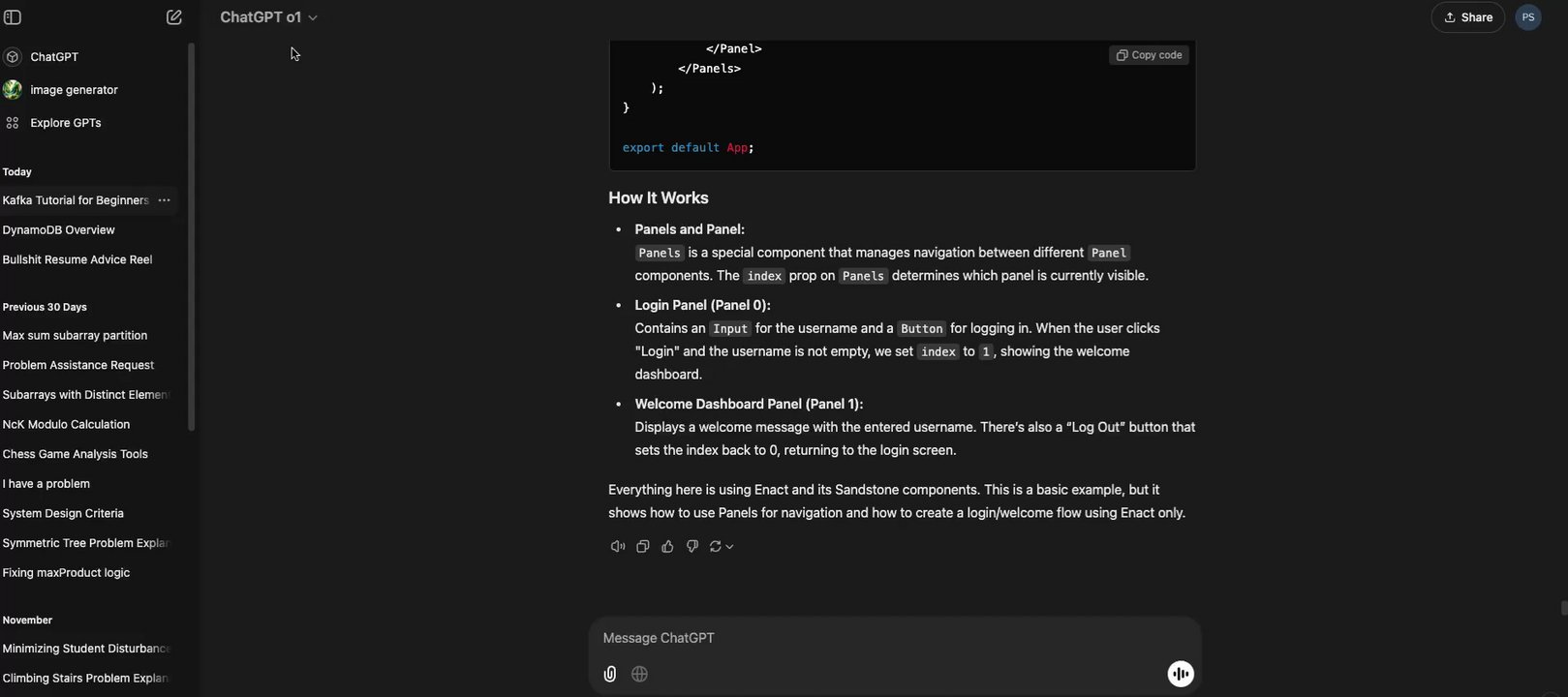Click the Login Panel (Panel 0) bullet title
The height and width of the screenshot is (697, 1568).
tap(702, 306)
